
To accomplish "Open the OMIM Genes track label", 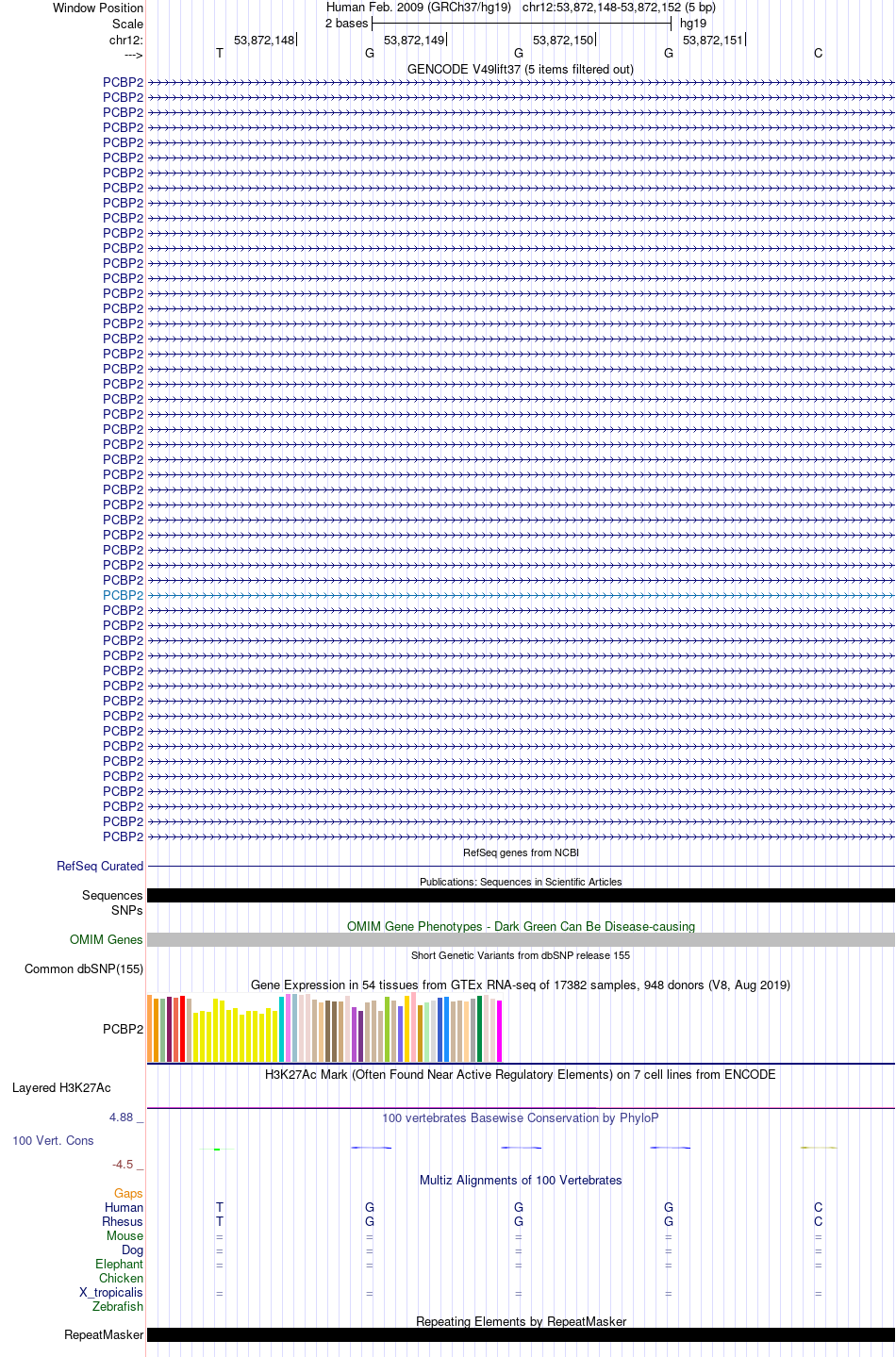I will point(107,940).
